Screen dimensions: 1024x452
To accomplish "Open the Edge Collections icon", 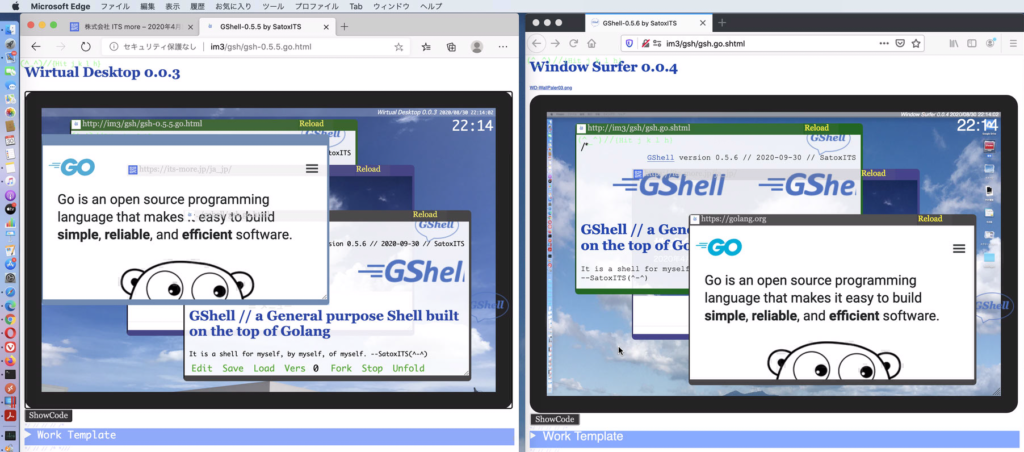I will tap(451, 47).
